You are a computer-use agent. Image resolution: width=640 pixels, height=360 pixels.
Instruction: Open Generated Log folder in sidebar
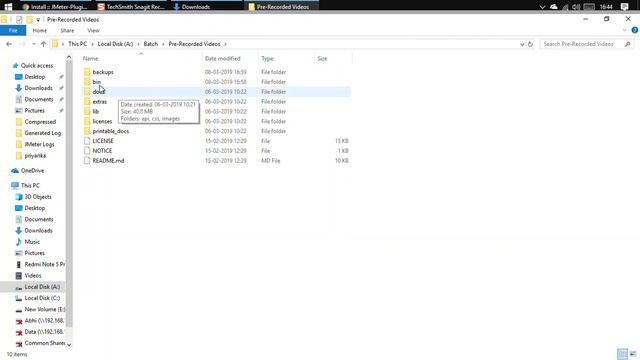pos(42,133)
